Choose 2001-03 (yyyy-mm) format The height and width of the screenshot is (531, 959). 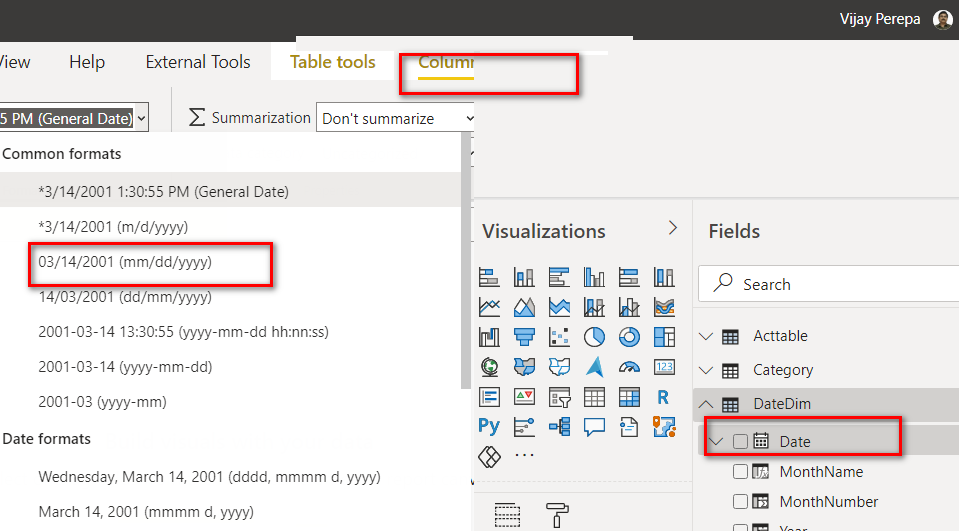pos(230,402)
